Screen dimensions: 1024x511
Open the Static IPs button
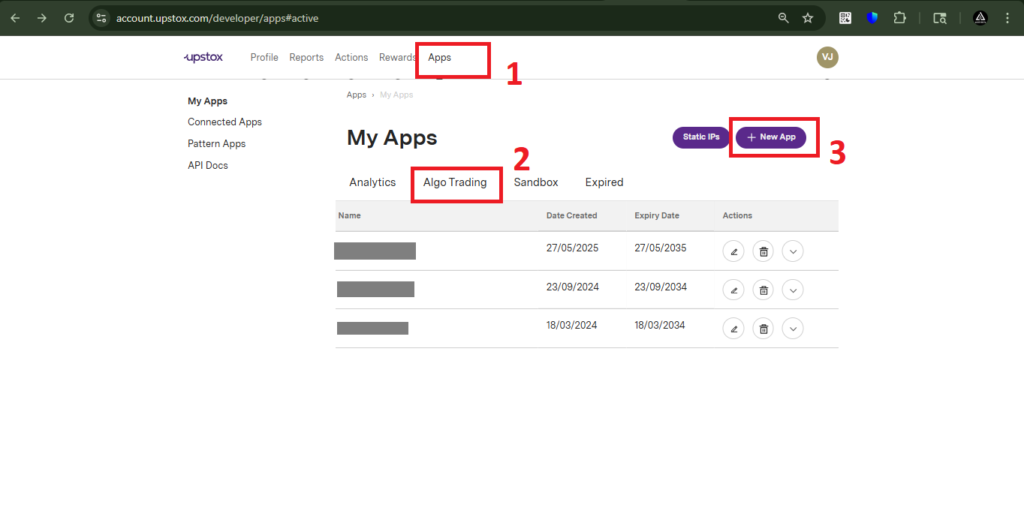701,137
